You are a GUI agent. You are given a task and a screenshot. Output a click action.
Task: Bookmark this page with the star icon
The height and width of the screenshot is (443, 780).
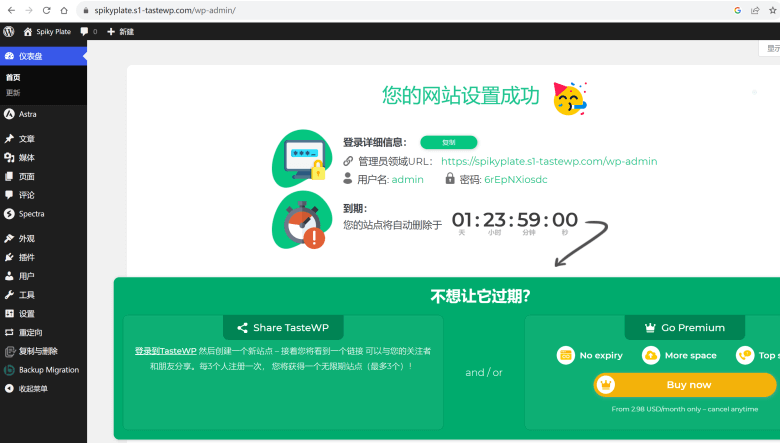pyautogui.click(x=773, y=10)
